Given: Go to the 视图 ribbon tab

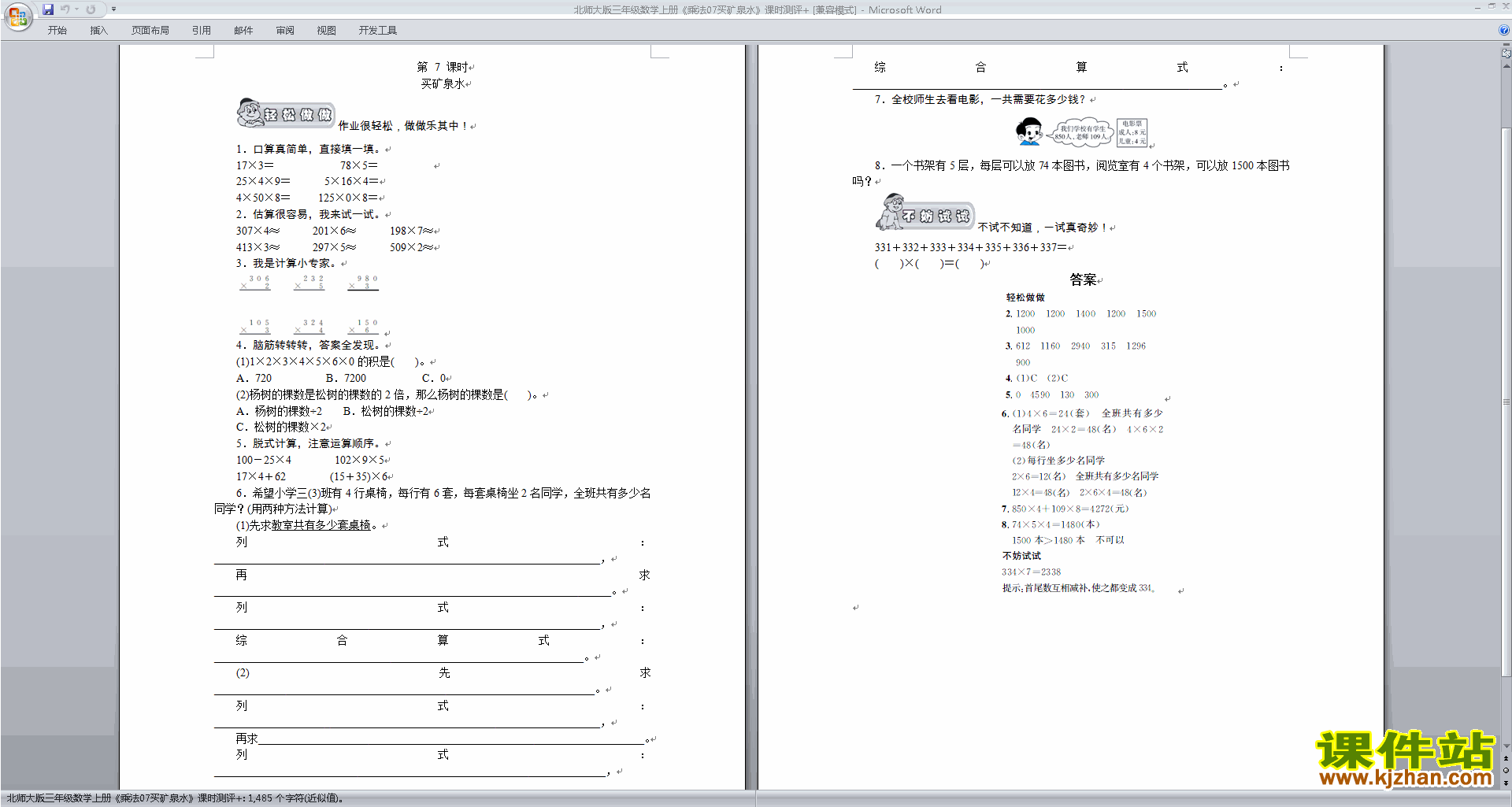Looking at the screenshot, I should coord(327,31).
